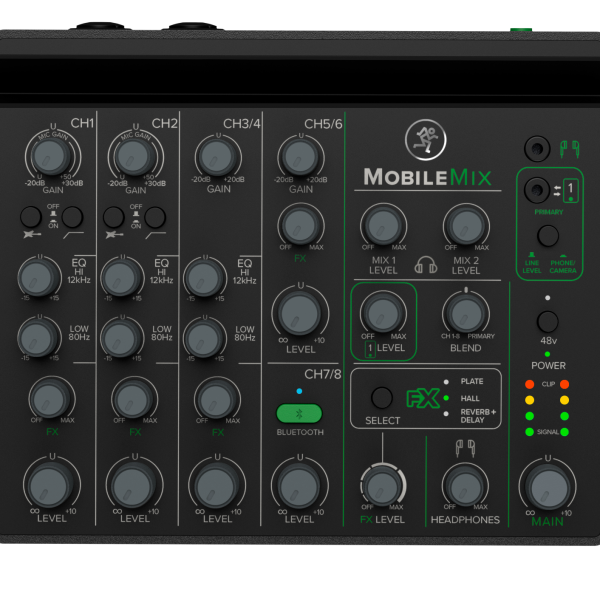The width and height of the screenshot is (600, 600).
Task: Click the CH3/4 LEVEL knob
Action: click(217, 486)
